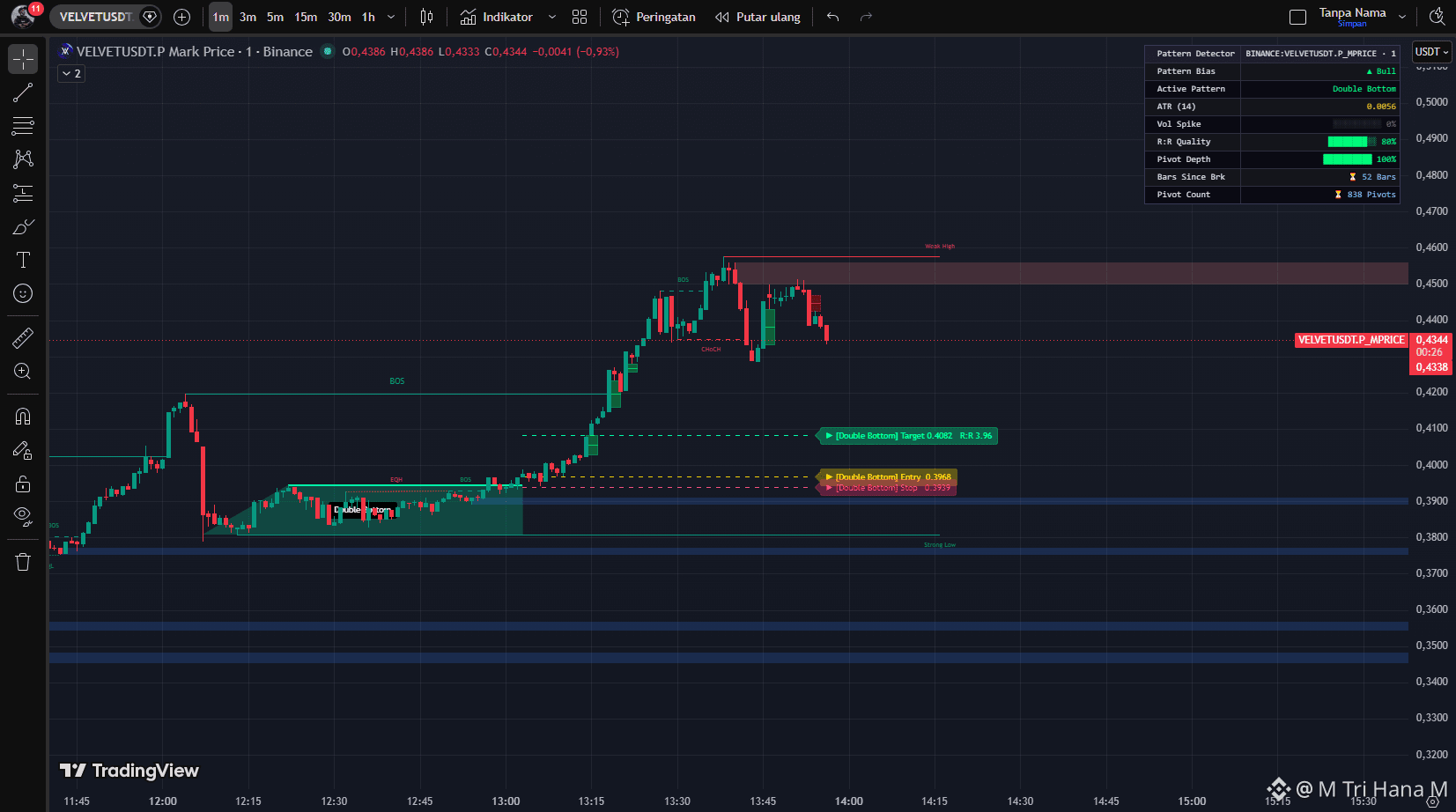Add a symbol to compare with plus icon

(182, 17)
